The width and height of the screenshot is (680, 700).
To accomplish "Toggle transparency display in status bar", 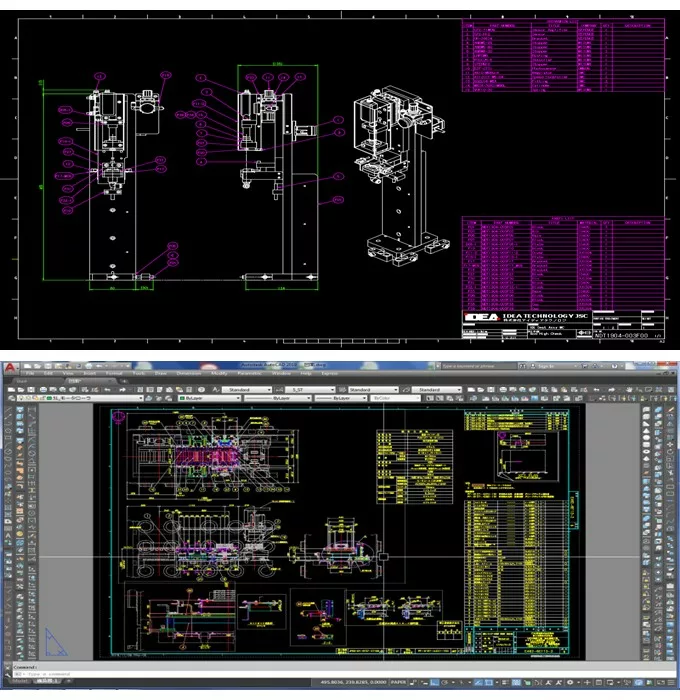I will (517, 682).
